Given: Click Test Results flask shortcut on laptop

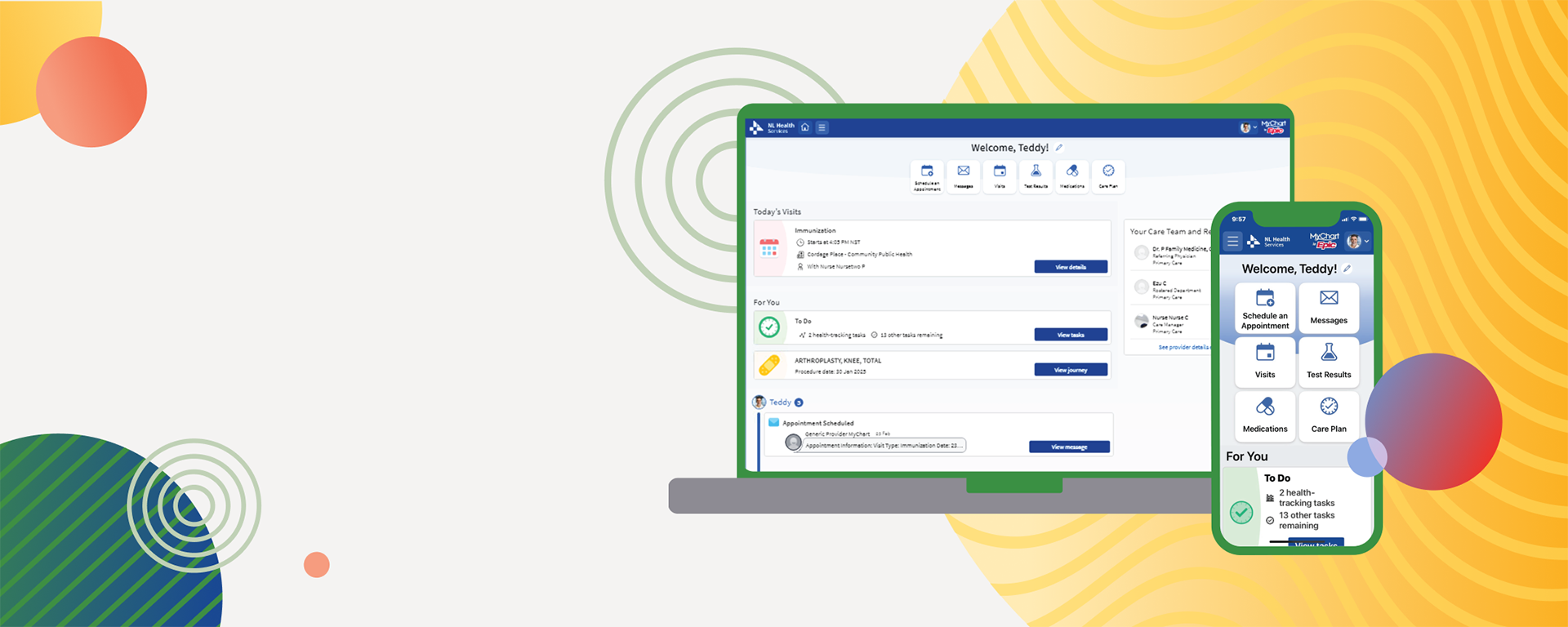Looking at the screenshot, I should pyautogui.click(x=1036, y=176).
